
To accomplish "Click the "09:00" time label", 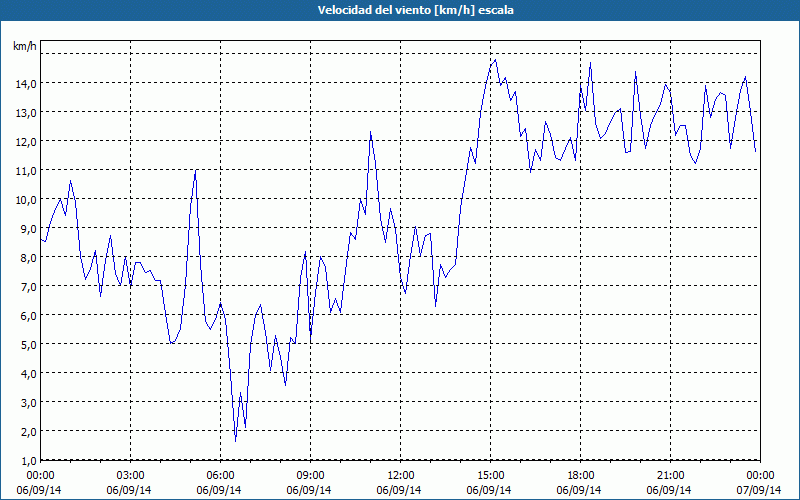I will 310,476.
